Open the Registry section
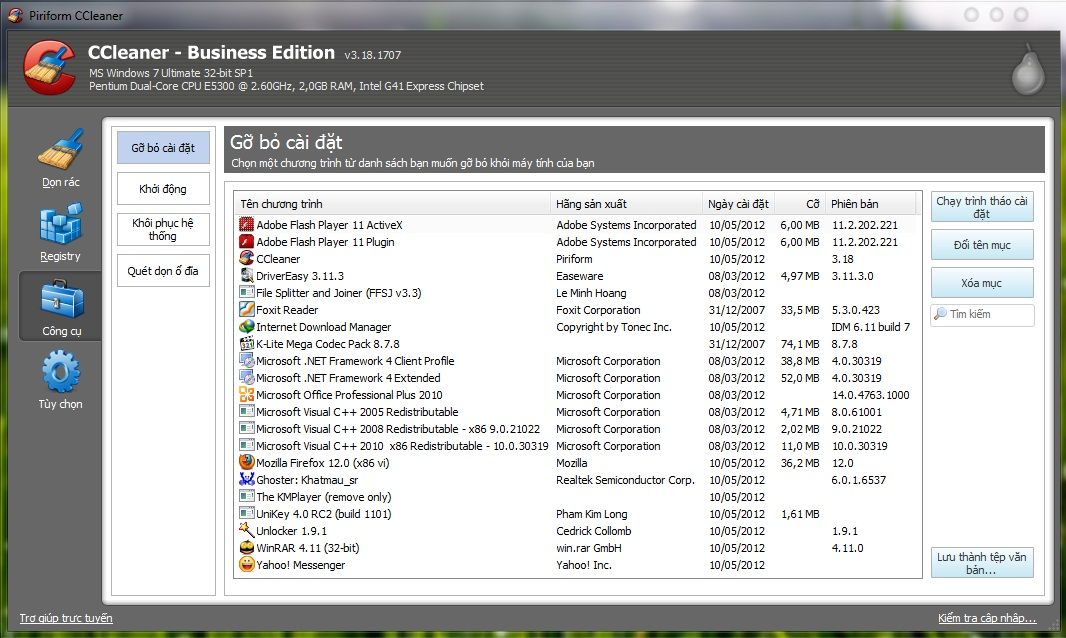Image resolution: width=1066 pixels, height=638 pixels. 61,233
